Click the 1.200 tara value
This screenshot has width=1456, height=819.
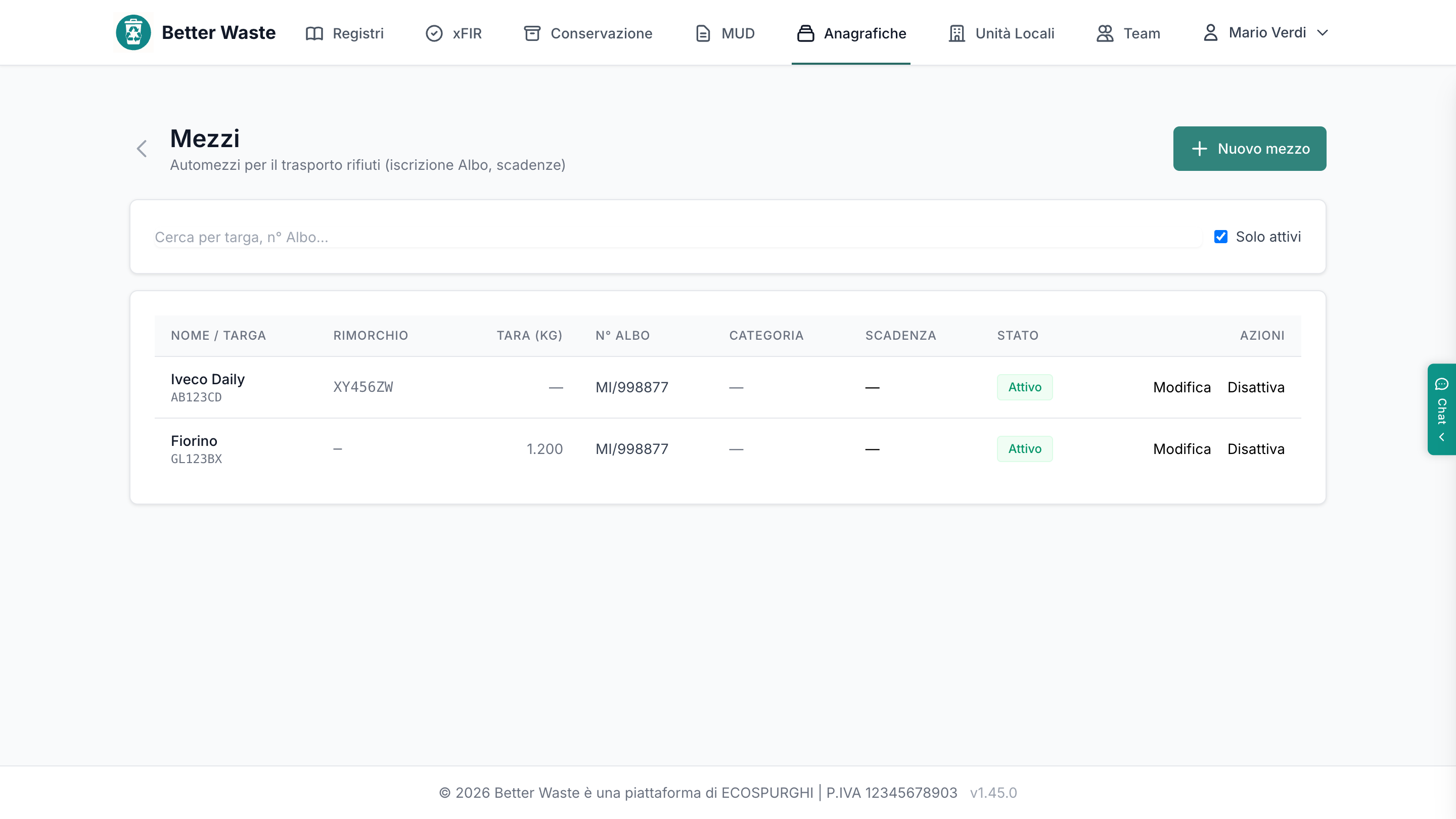tap(544, 449)
